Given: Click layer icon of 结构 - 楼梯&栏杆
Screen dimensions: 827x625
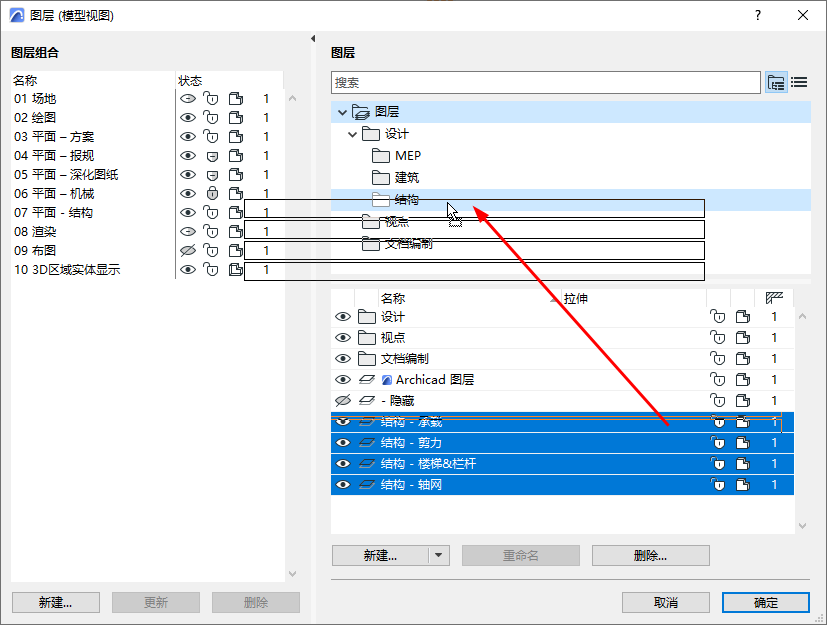Looking at the screenshot, I should tap(367, 464).
